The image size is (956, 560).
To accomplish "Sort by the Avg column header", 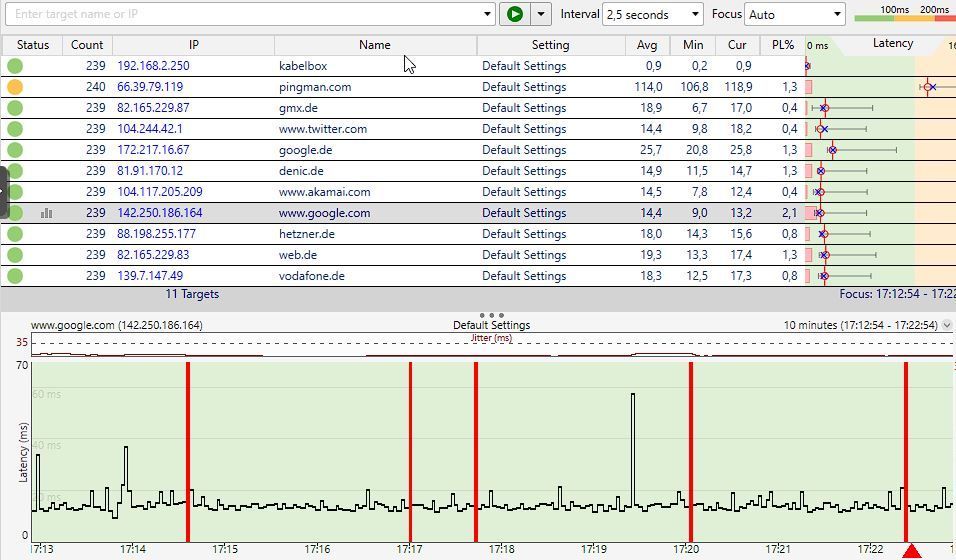I will 647,45.
